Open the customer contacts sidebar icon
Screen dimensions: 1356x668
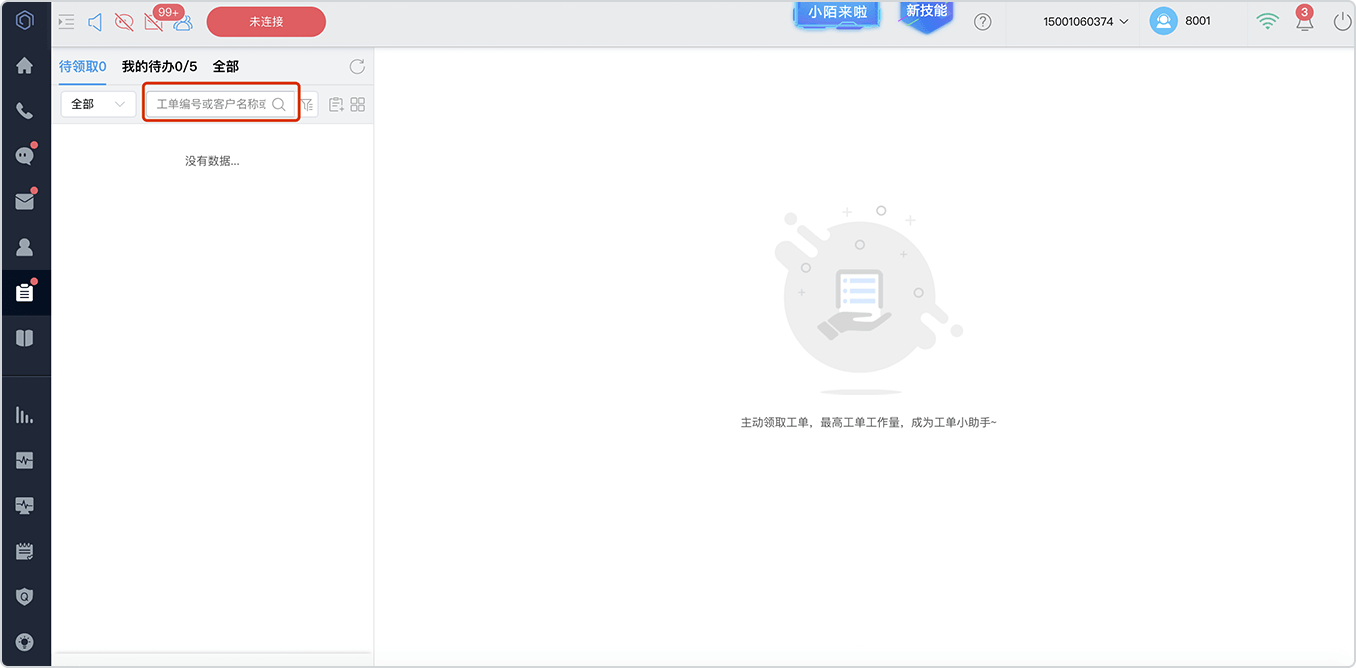tap(25, 247)
